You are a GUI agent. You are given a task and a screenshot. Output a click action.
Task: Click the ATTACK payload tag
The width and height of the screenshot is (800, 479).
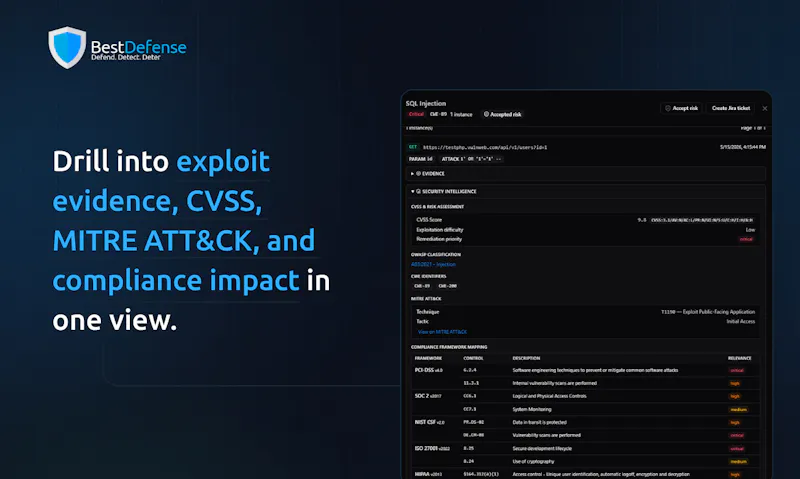click(471, 159)
